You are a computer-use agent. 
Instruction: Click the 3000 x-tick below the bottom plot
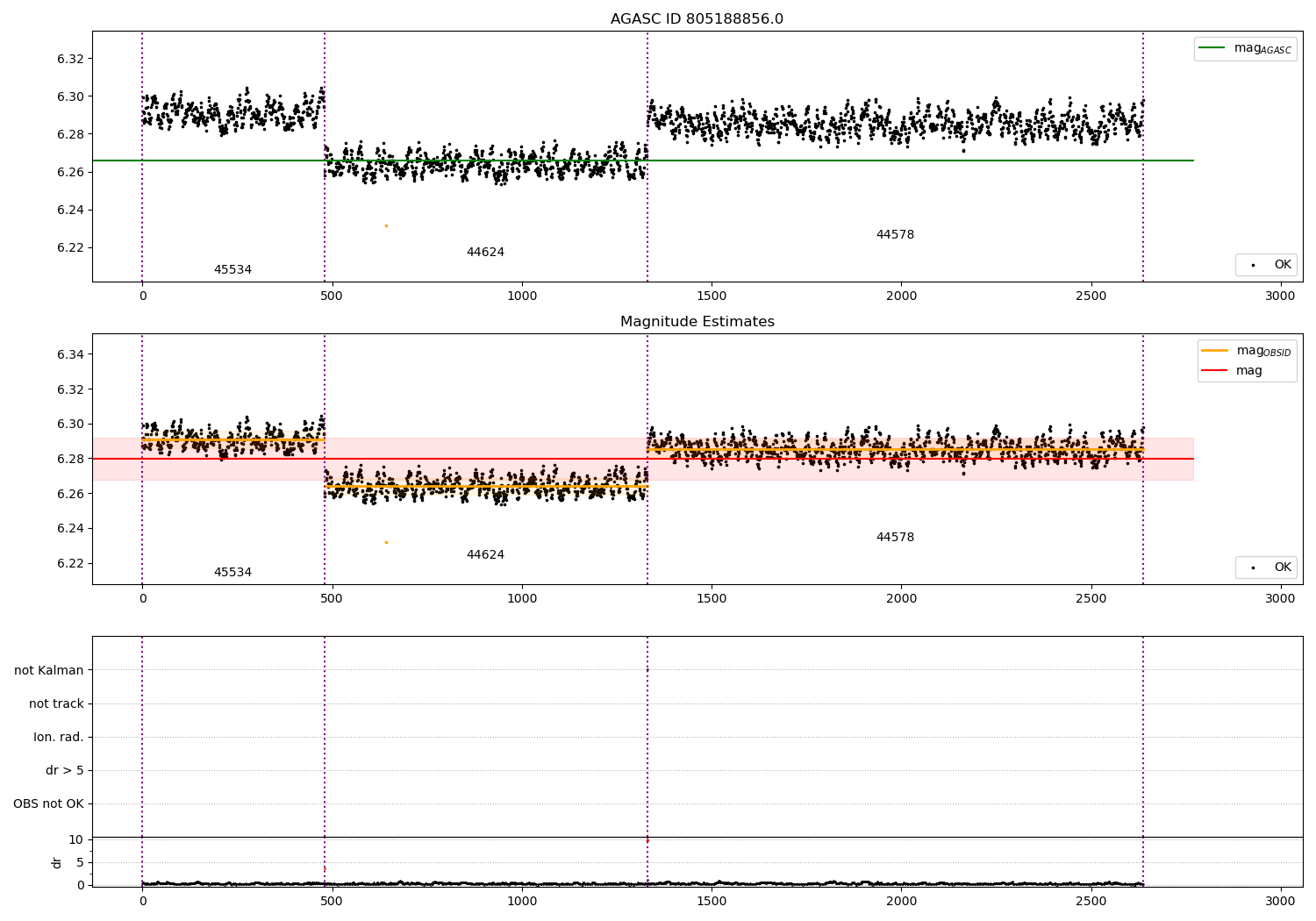click(1280, 900)
